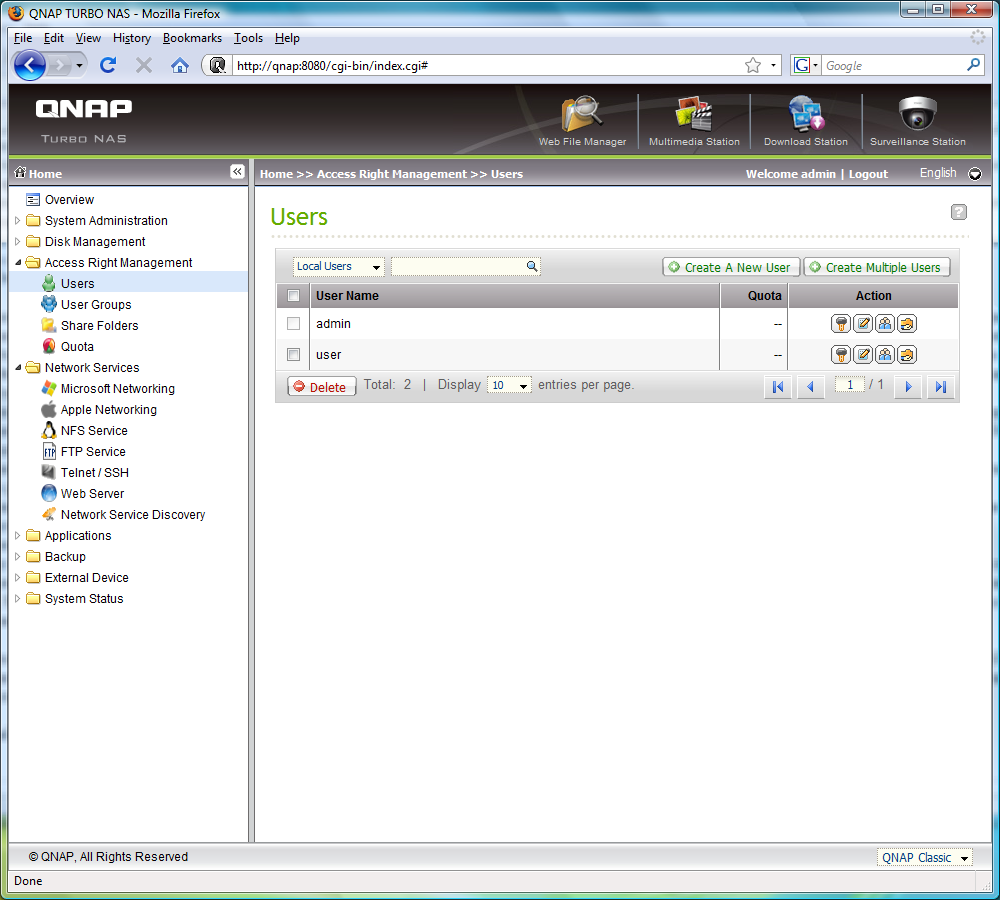Tick the checkbox for admin user
The height and width of the screenshot is (900, 1000).
[x=293, y=323]
